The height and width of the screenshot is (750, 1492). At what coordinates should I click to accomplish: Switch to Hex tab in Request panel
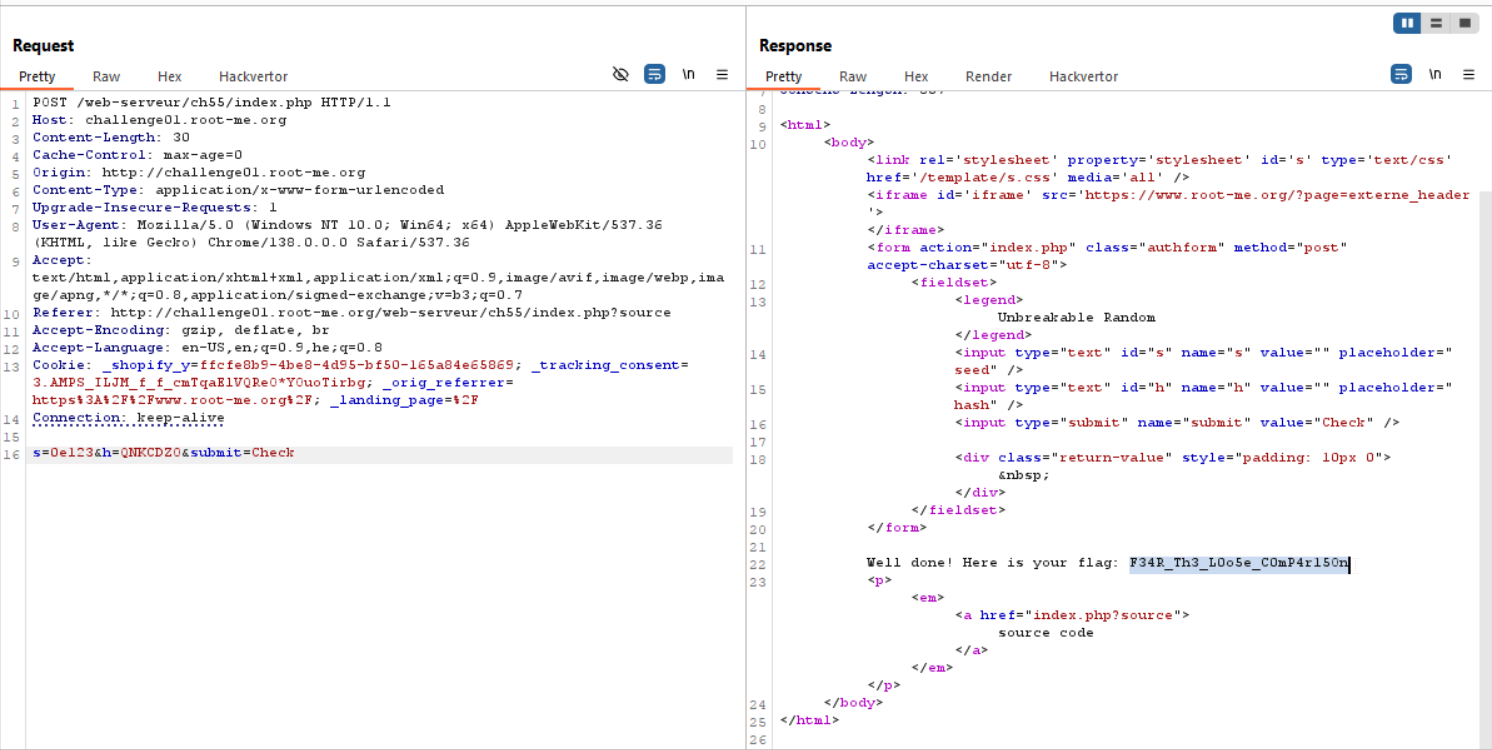169,76
